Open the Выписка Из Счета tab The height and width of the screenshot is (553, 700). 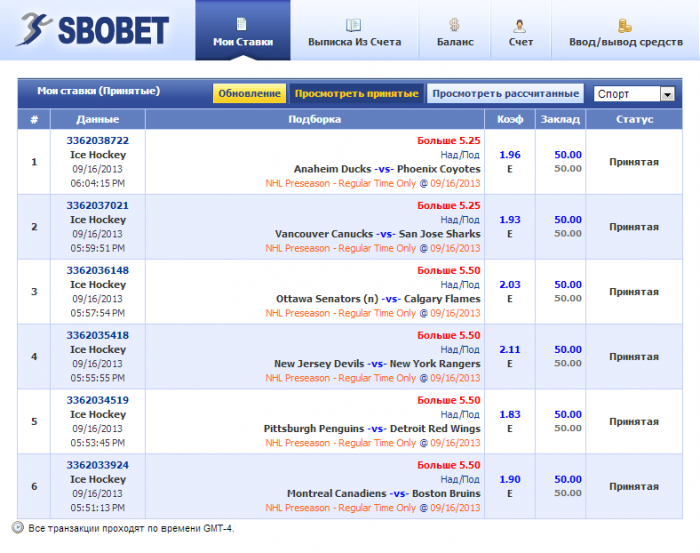(354, 30)
